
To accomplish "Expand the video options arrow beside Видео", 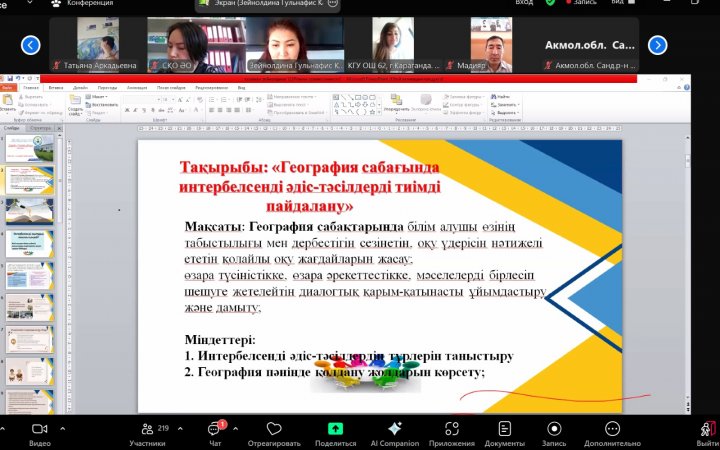I will pos(62,429).
